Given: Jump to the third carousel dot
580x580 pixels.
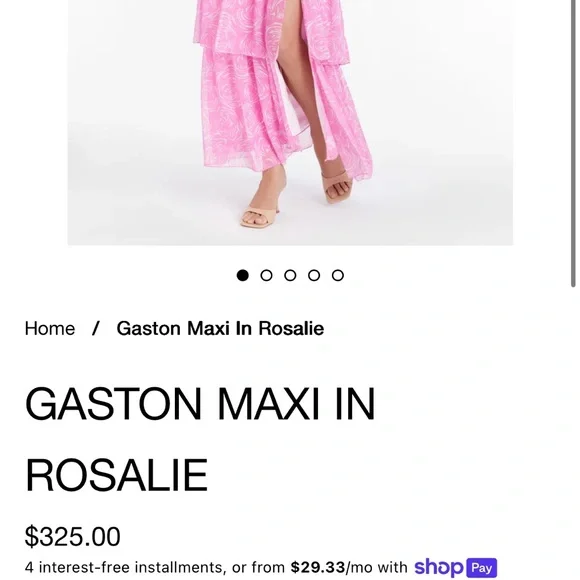Looking at the screenshot, I should [290, 276].
